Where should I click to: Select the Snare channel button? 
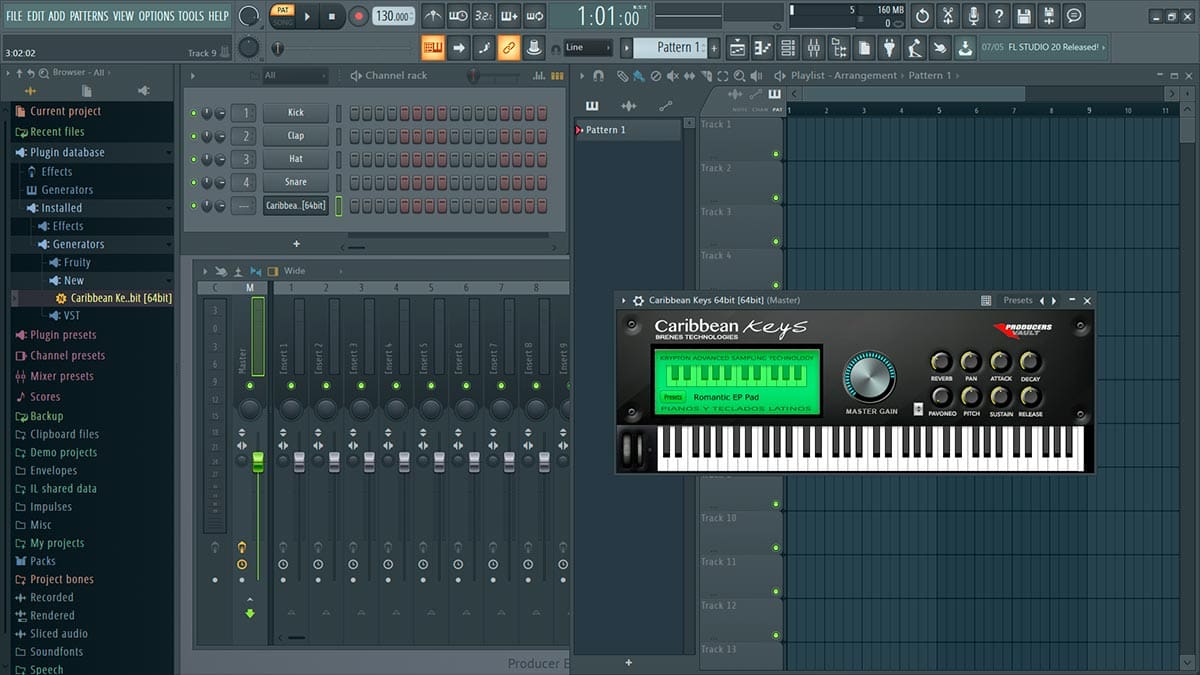pos(296,182)
